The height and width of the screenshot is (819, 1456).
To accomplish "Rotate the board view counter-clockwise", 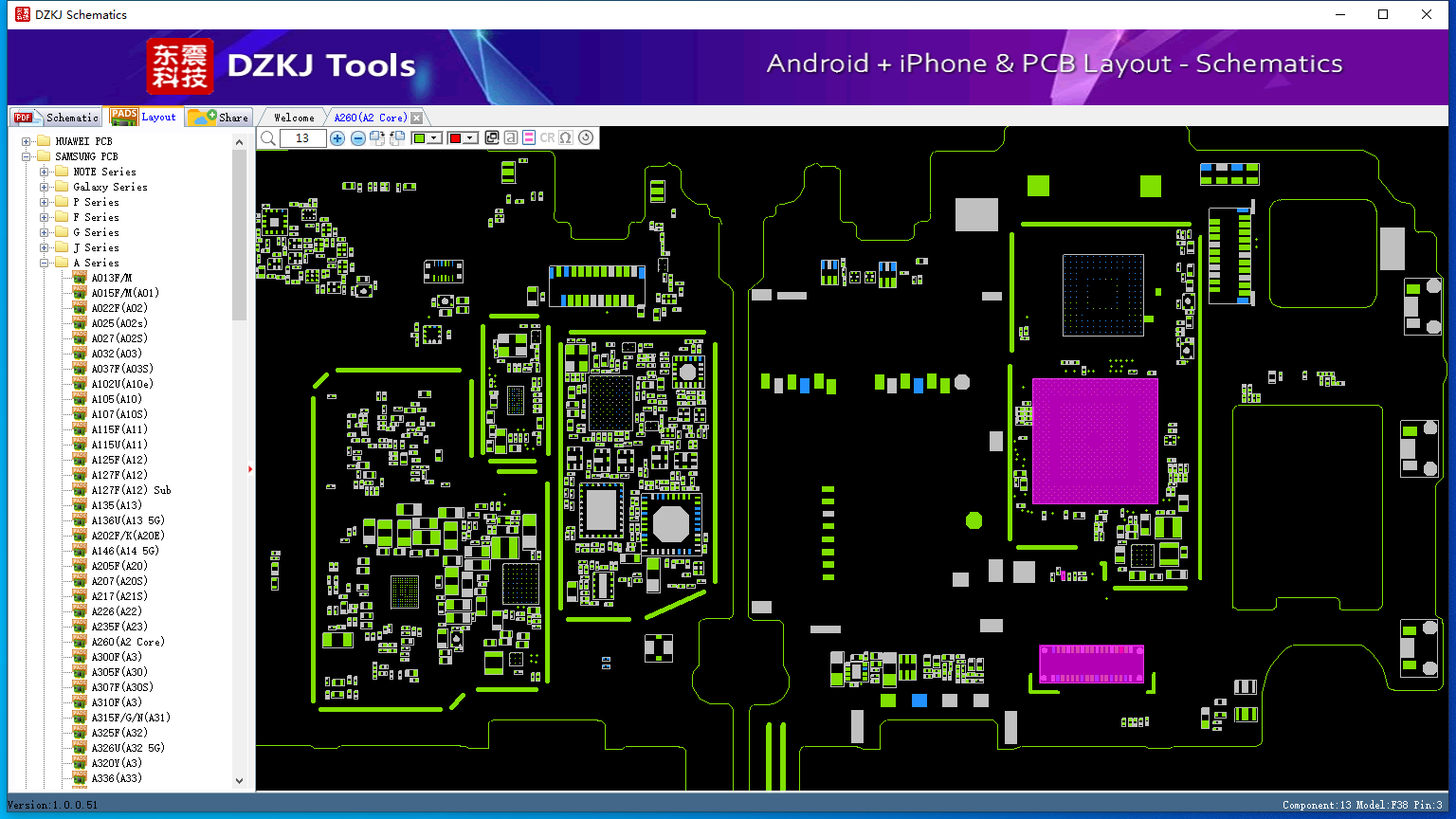I will click(x=397, y=138).
